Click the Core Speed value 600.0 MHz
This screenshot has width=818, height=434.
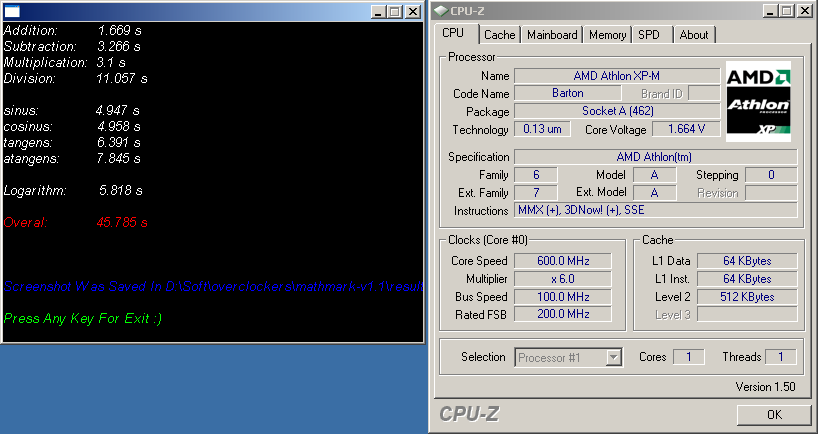coord(563,261)
